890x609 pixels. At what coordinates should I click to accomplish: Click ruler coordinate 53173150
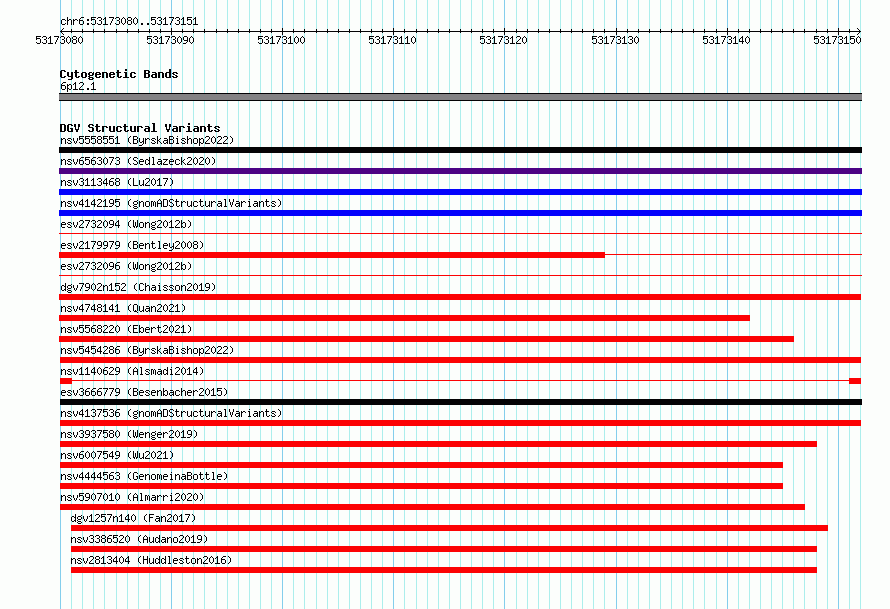tap(837, 40)
